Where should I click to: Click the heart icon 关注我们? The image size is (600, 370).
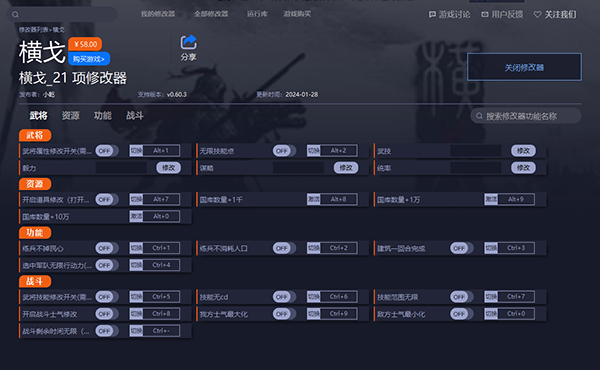pos(538,15)
